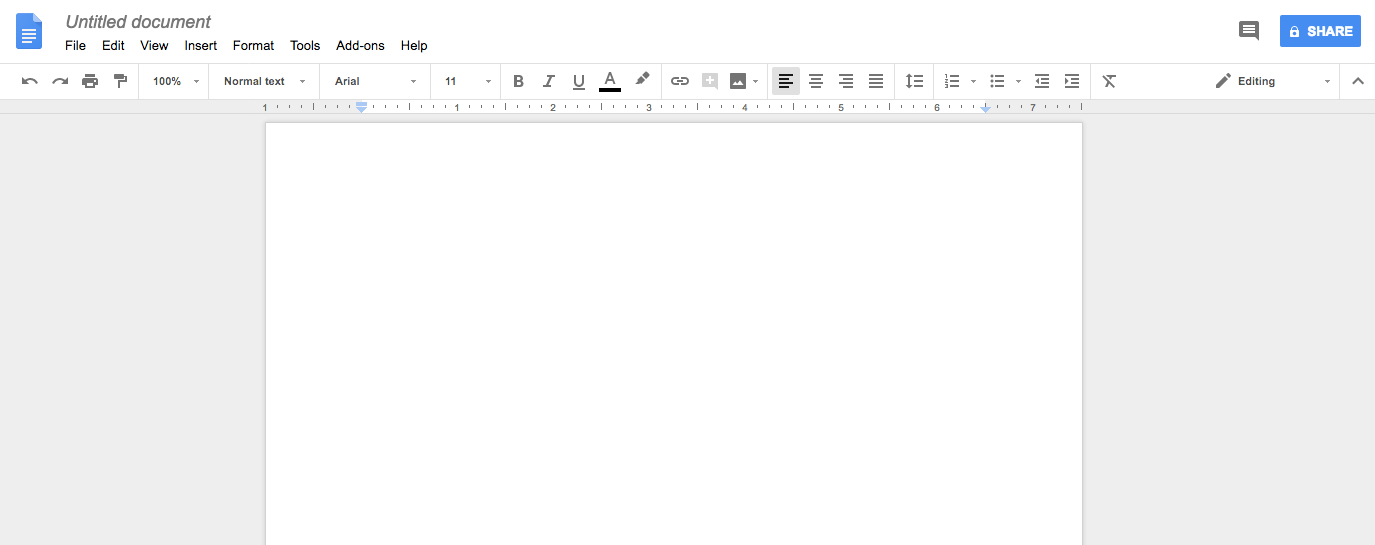
Task: Decrease the indent
Action: pos(1042,81)
